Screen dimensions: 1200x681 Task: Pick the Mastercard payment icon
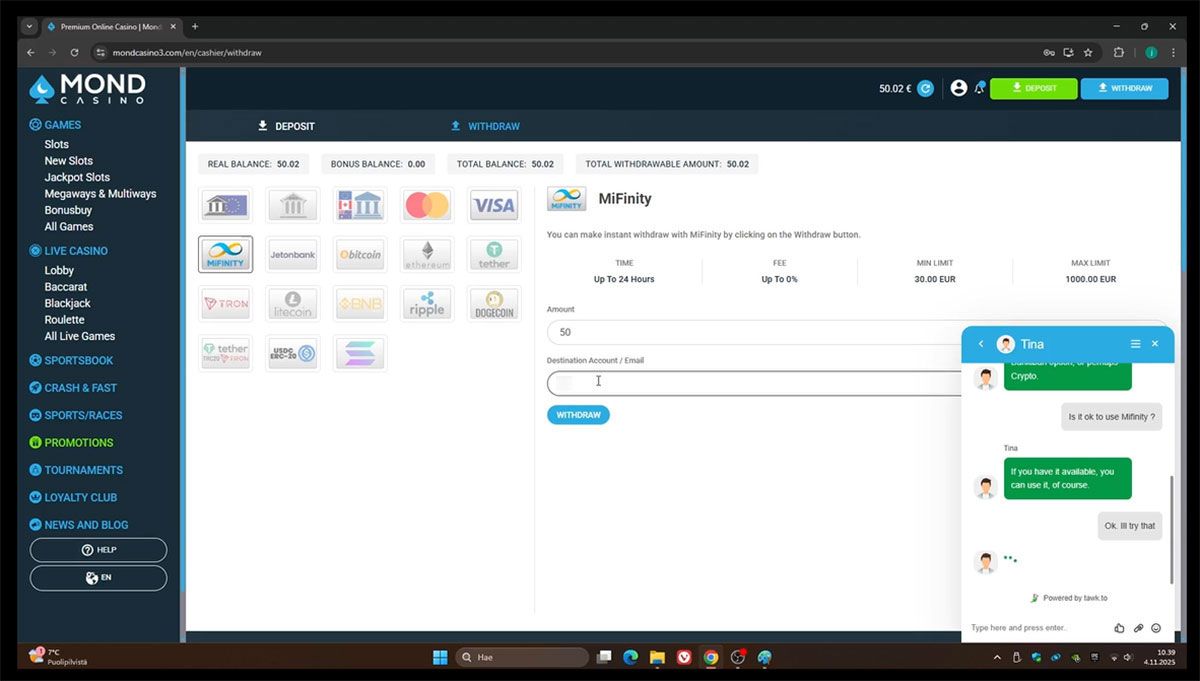[427, 206]
